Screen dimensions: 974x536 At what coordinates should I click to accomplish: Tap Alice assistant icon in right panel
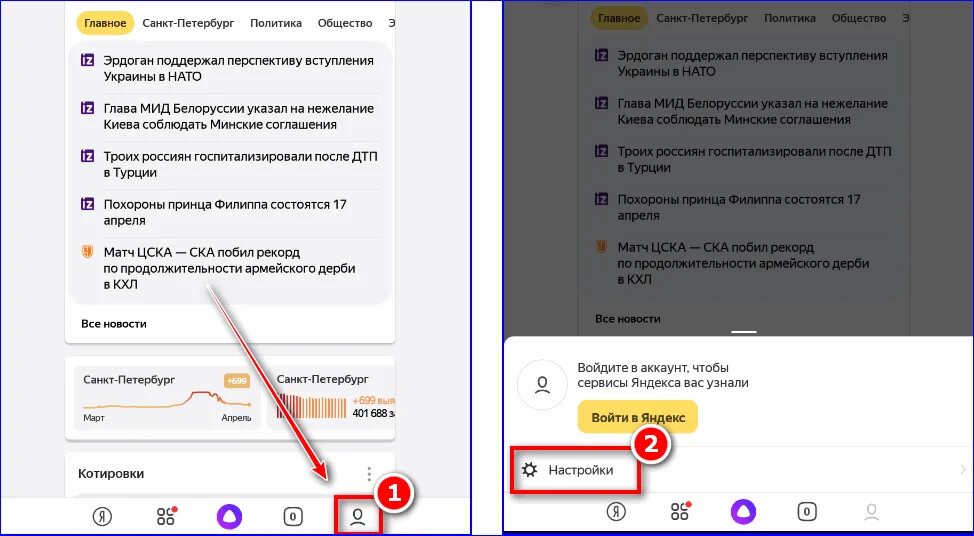(744, 511)
